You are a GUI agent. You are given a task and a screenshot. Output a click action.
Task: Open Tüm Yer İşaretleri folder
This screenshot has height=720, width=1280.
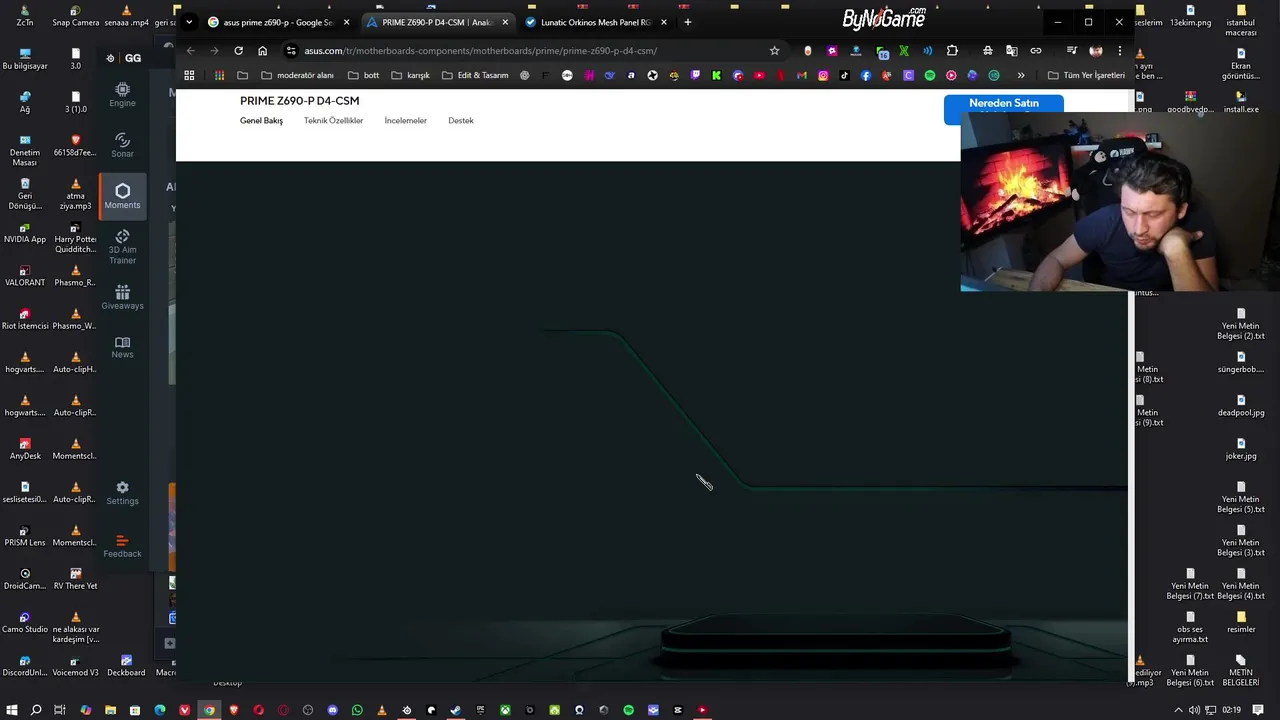(1086, 75)
